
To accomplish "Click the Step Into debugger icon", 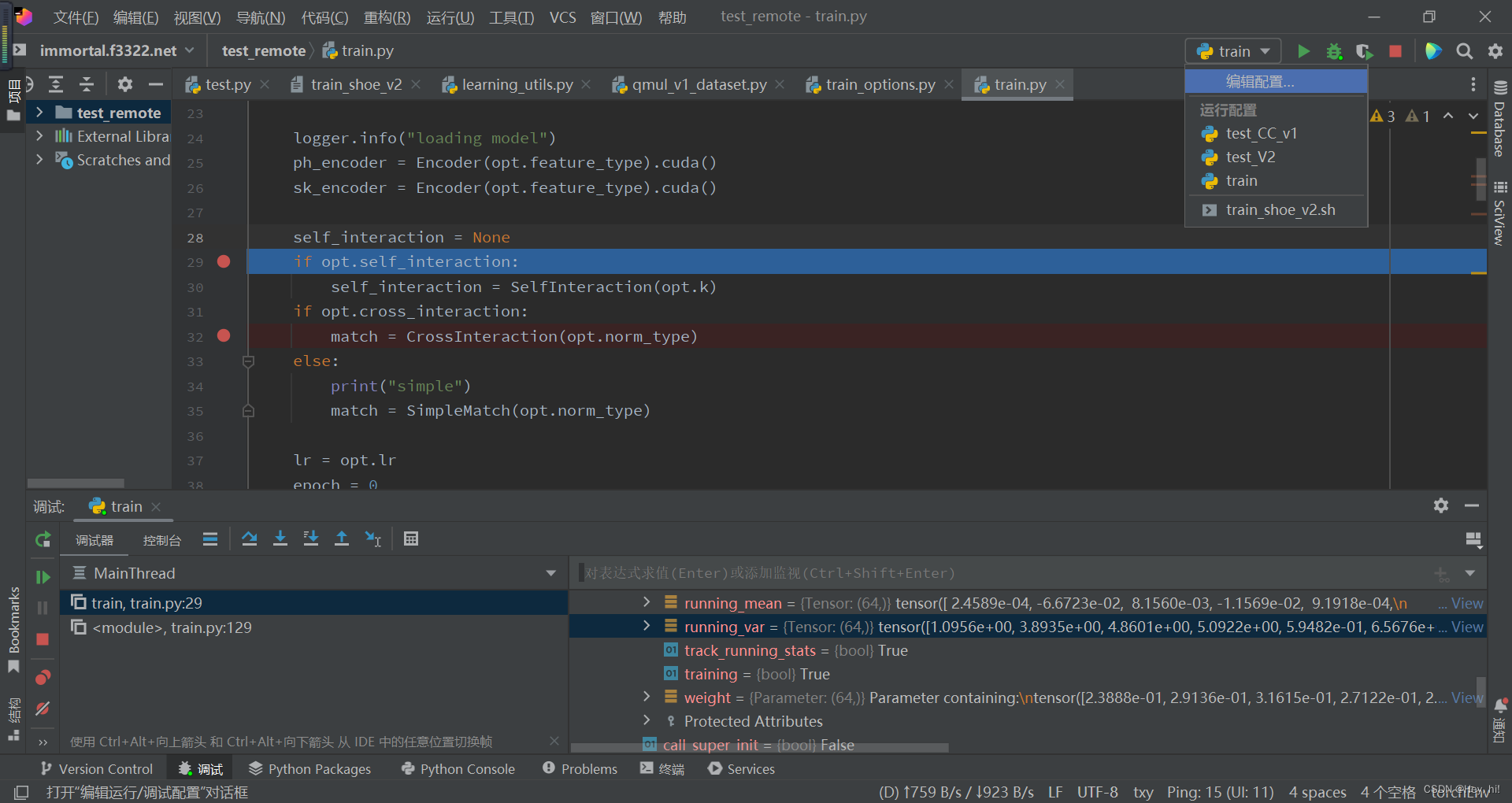I will (280, 538).
